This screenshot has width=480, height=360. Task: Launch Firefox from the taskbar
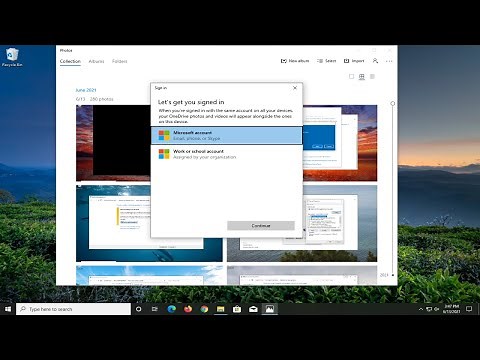[x=188, y=309]
